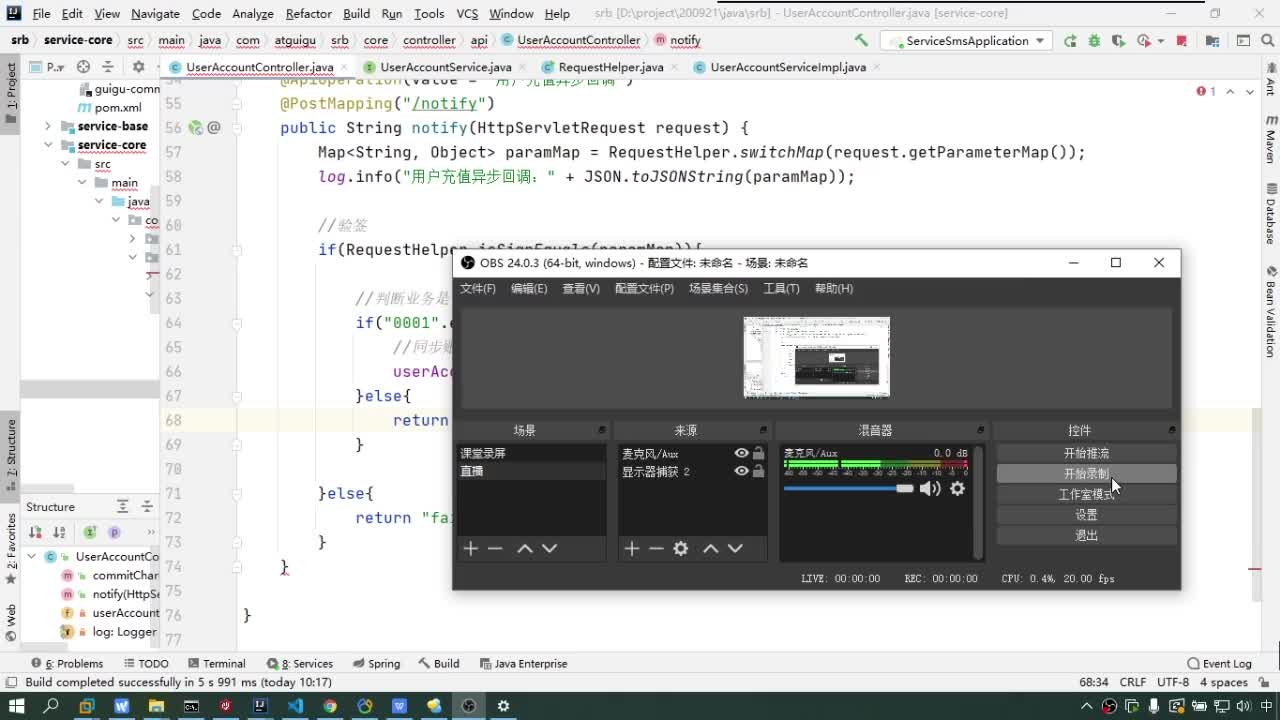Toggle Show Inherited filter in Structure
Screen dimensions: 1280x720
(x=90, y=532)
